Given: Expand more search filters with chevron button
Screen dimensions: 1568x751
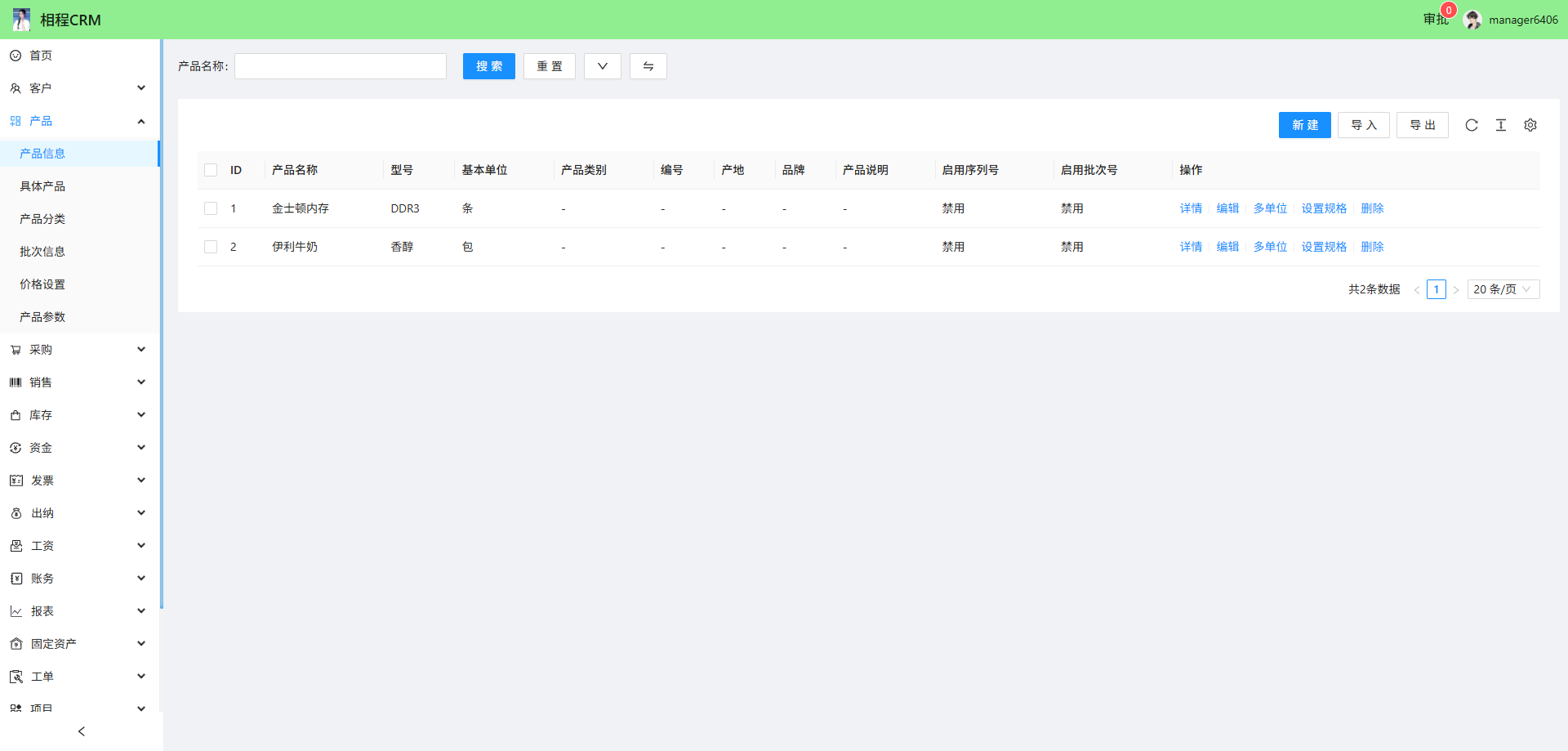Looking at the screenshot, I should tap(603, 66).
